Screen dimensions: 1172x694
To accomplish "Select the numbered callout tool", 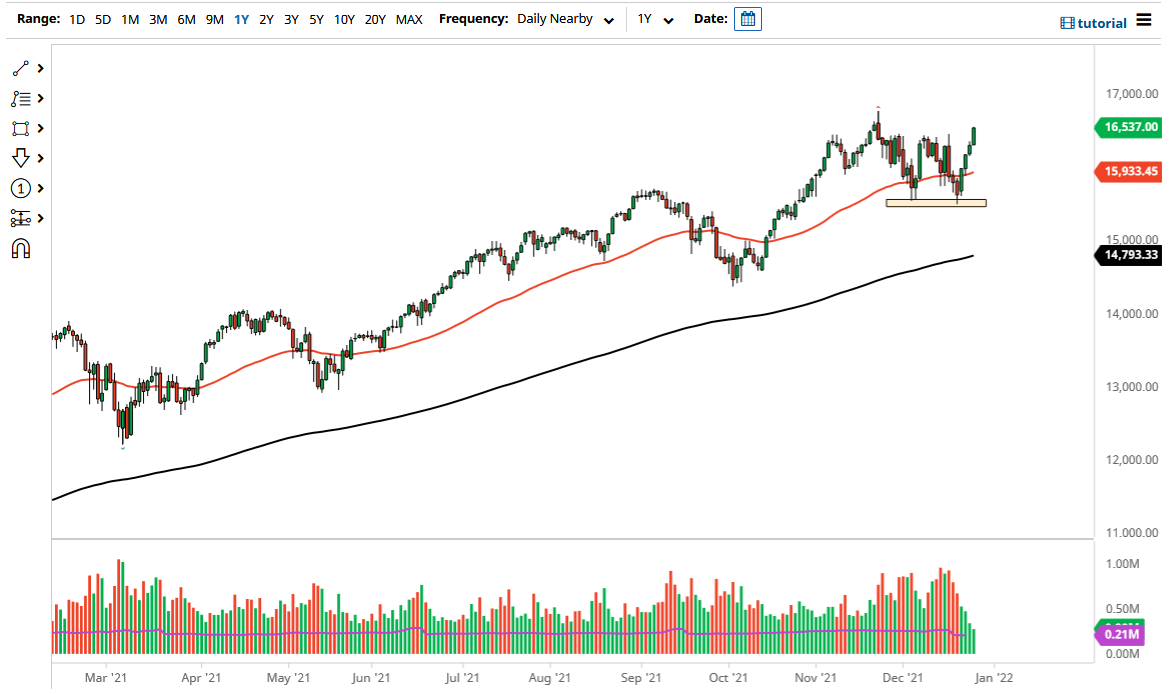I will [18, 188].
